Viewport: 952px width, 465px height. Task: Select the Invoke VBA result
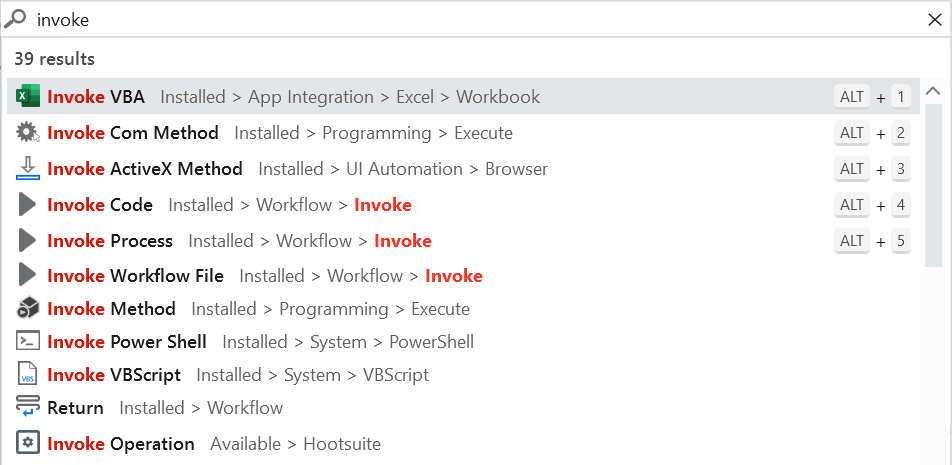tap(96, 97)
